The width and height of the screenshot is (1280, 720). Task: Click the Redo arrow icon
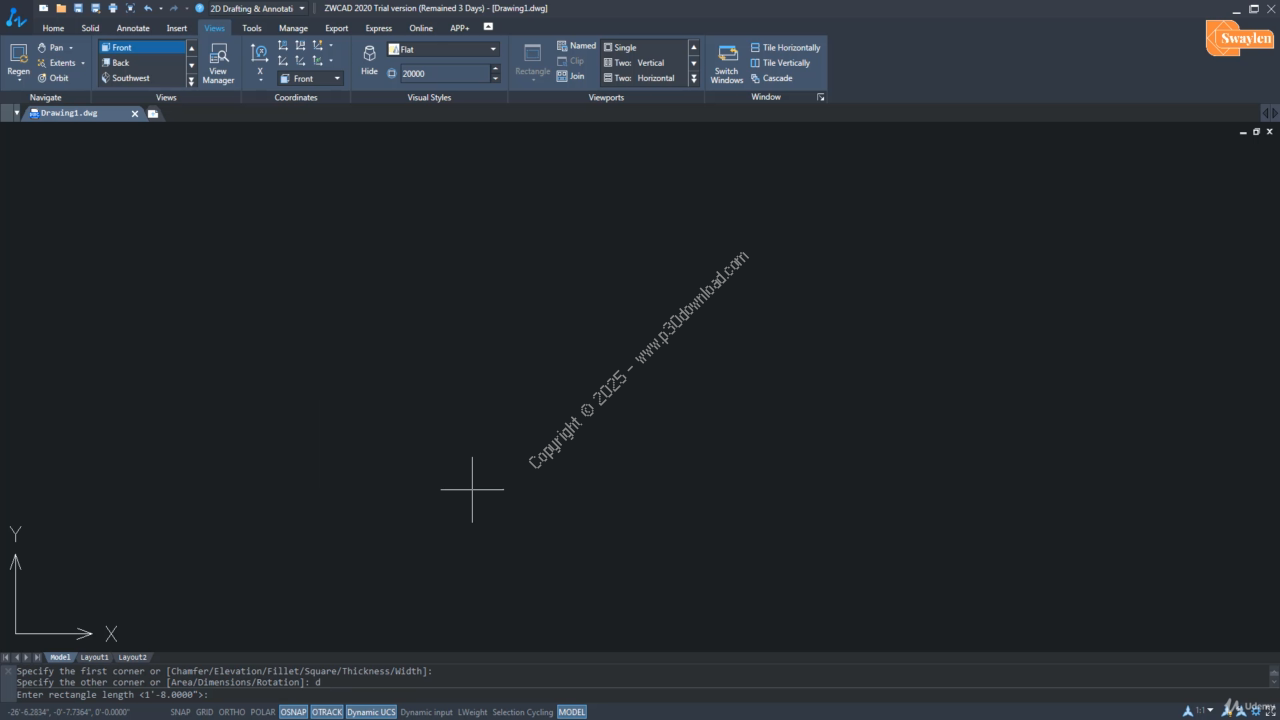click(x=173, y=8)
